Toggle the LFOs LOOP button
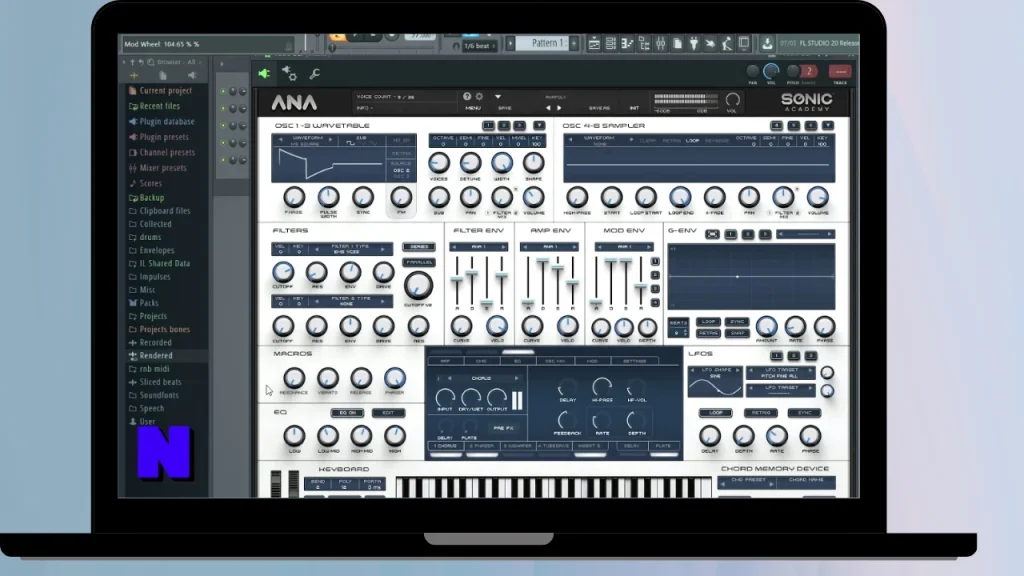The image size is (1024, 576). pyautogui.click(x=716, y=413)
